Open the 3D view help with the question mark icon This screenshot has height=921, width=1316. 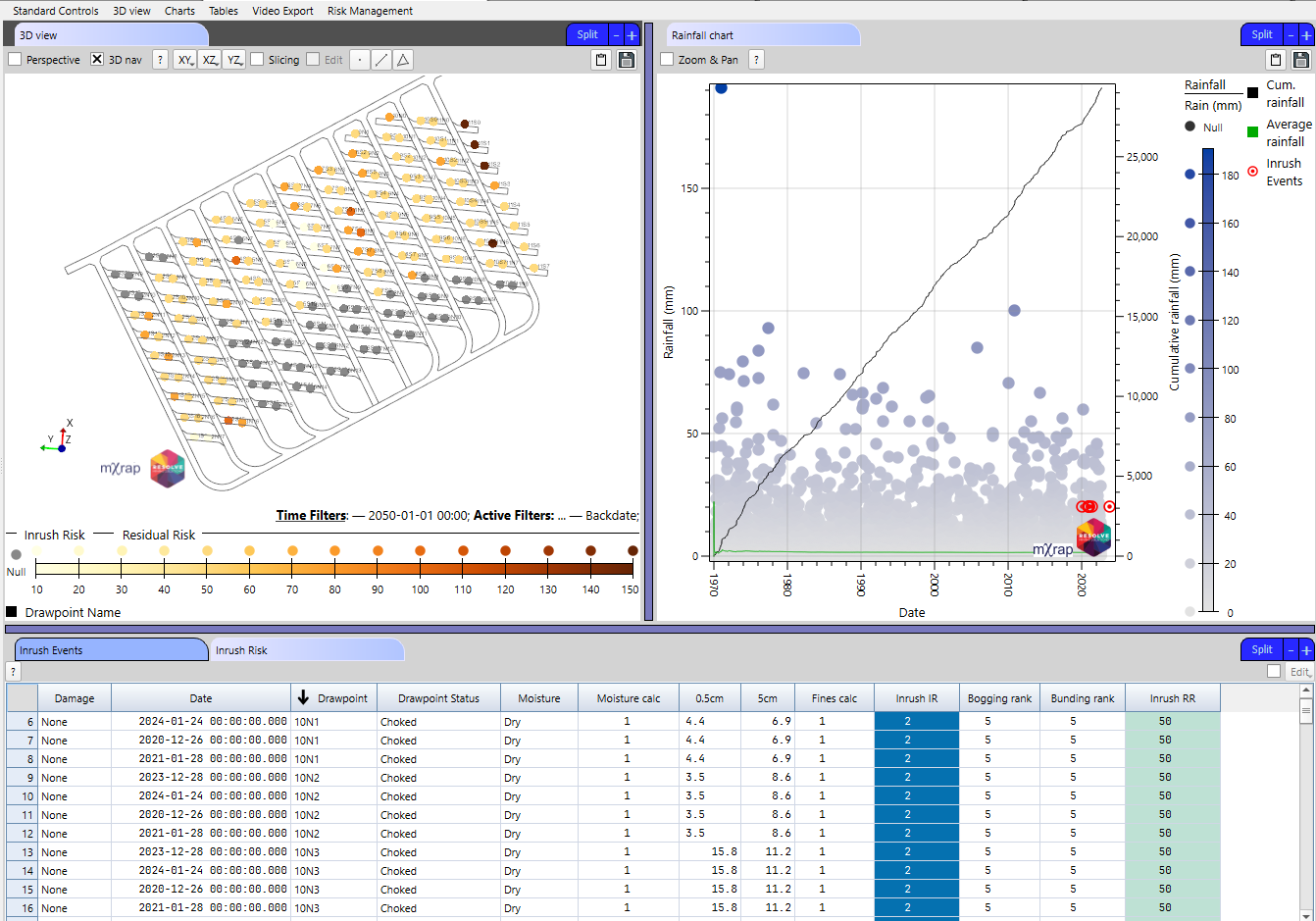[x=160, y=59]
